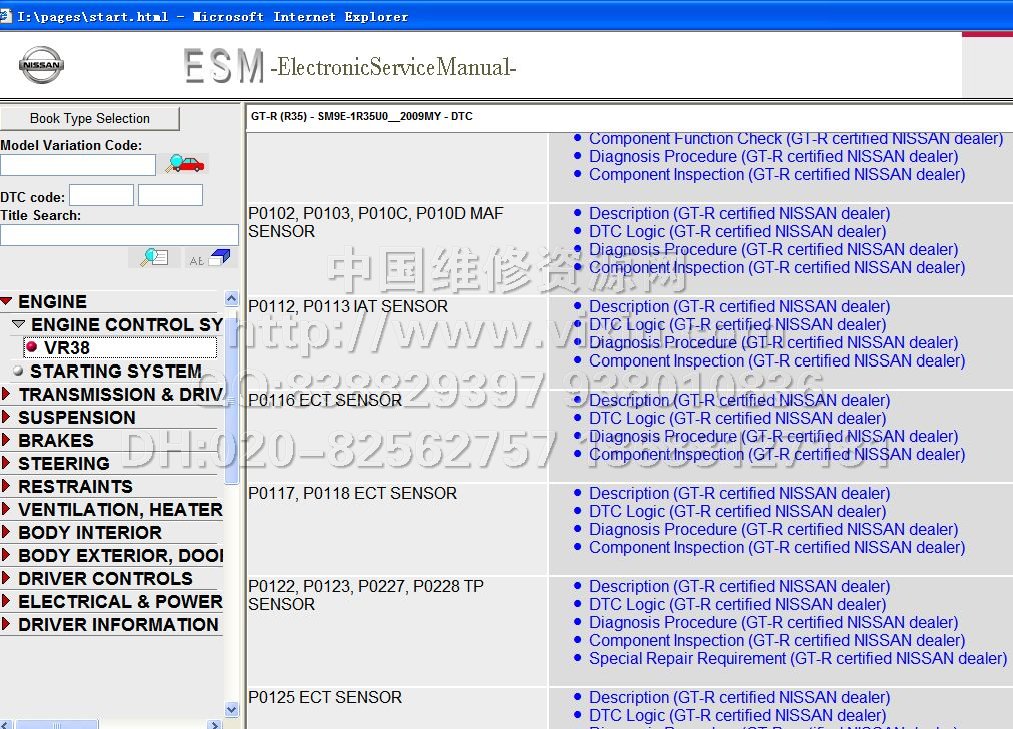Open DTC Logic for P0116 ECT SENSOR
This screenshot has height=729, width=1013.
point(737,418)
